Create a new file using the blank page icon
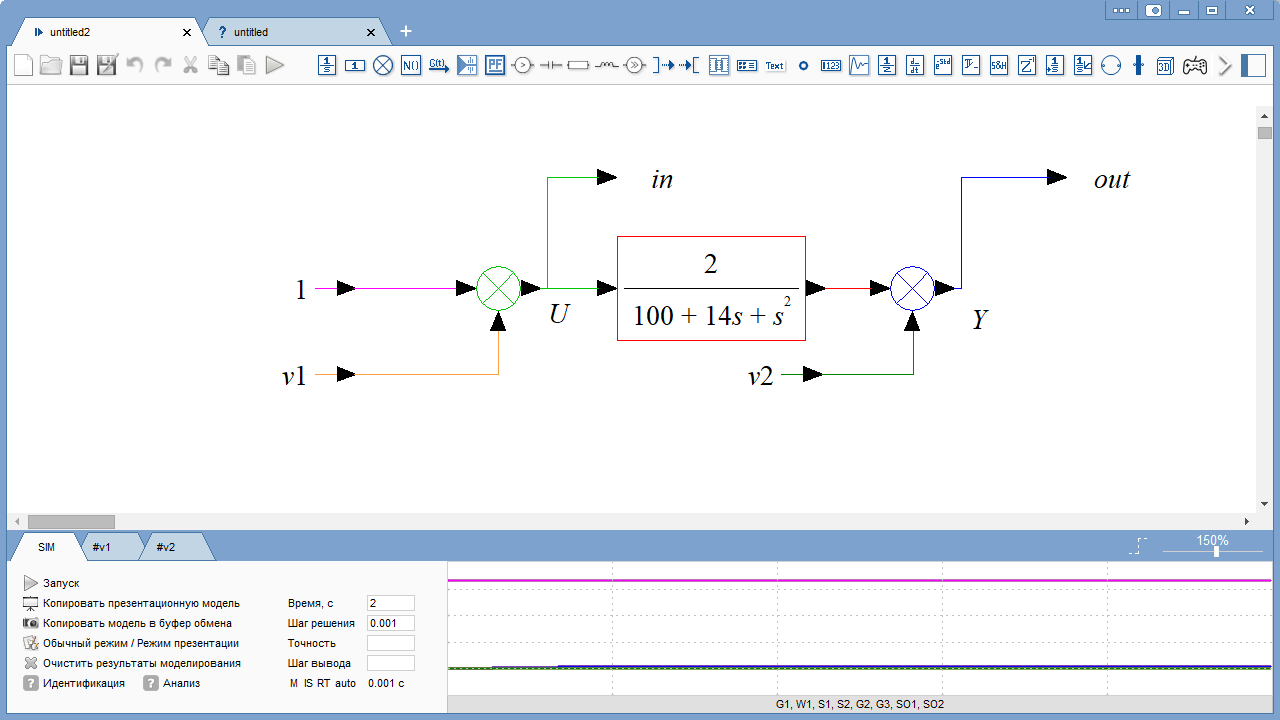The width and height of the screenshot is (1280, 720). (x=22, y=66)
